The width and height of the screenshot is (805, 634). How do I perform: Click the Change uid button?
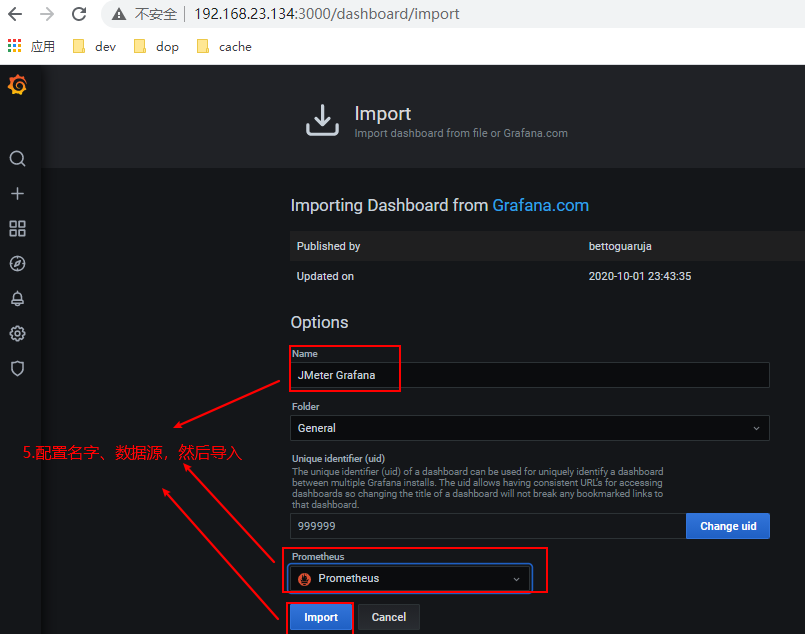(x=727, y=526)
